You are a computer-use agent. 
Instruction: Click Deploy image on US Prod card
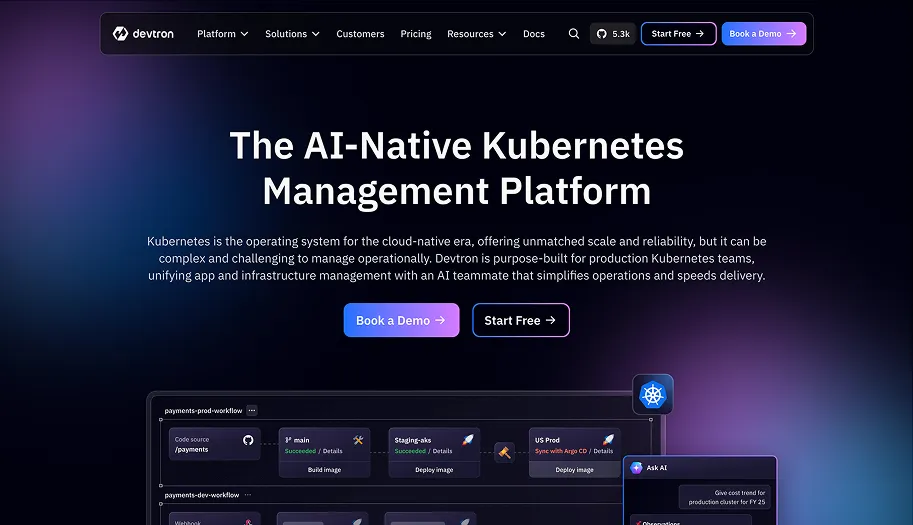click(x=574, y=470)
